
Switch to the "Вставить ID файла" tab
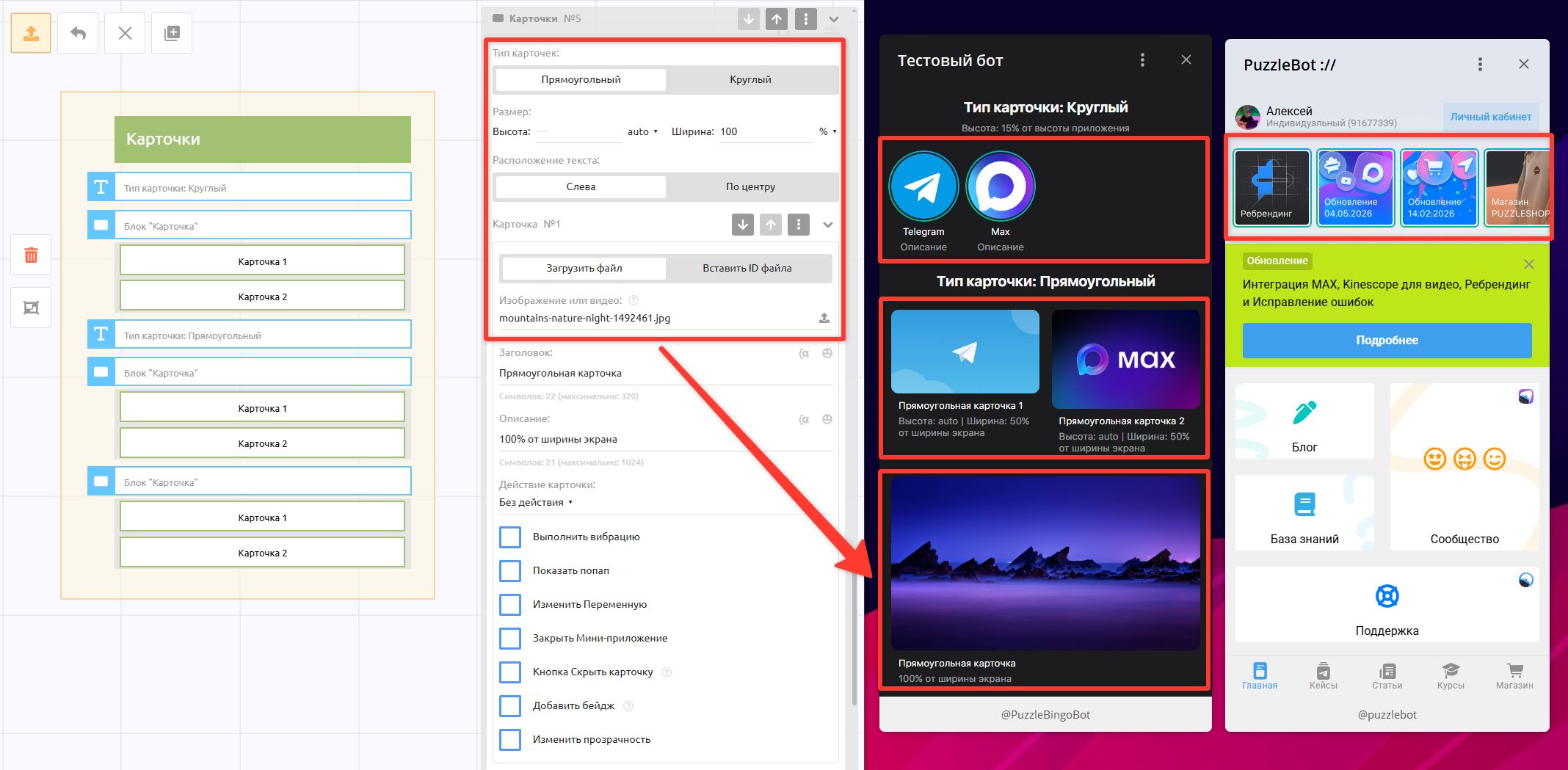tap(747, 268)
